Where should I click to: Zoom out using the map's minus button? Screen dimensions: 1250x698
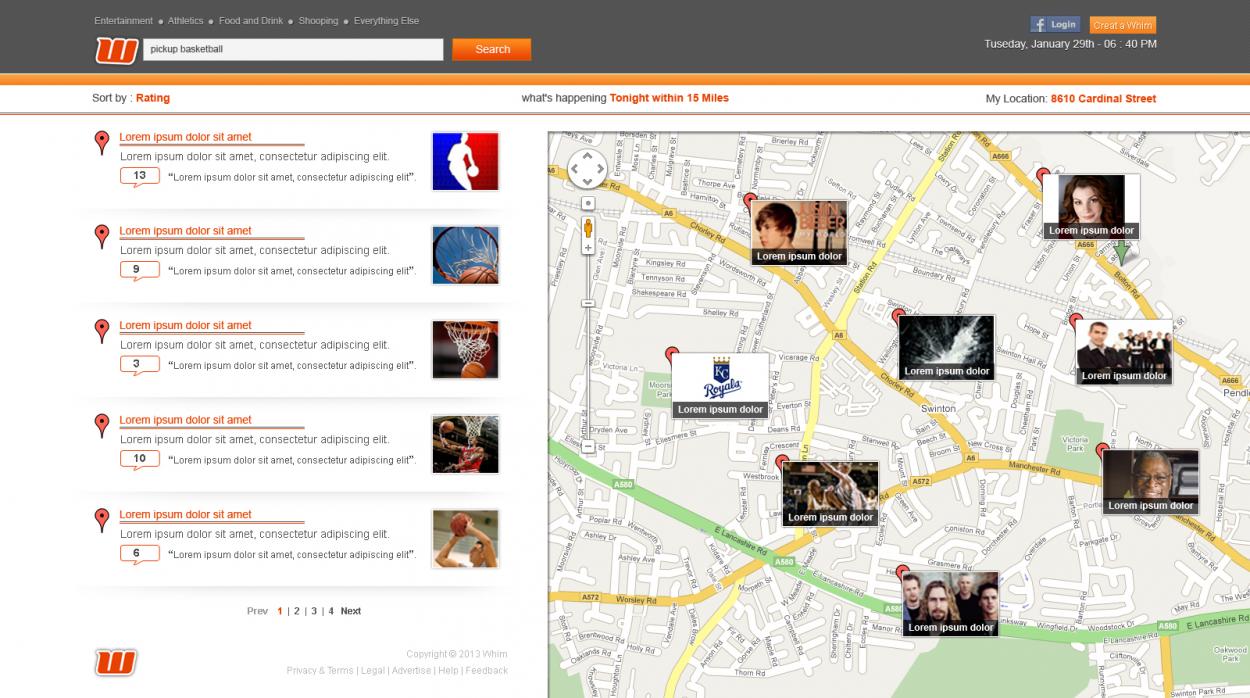[589, 448]
